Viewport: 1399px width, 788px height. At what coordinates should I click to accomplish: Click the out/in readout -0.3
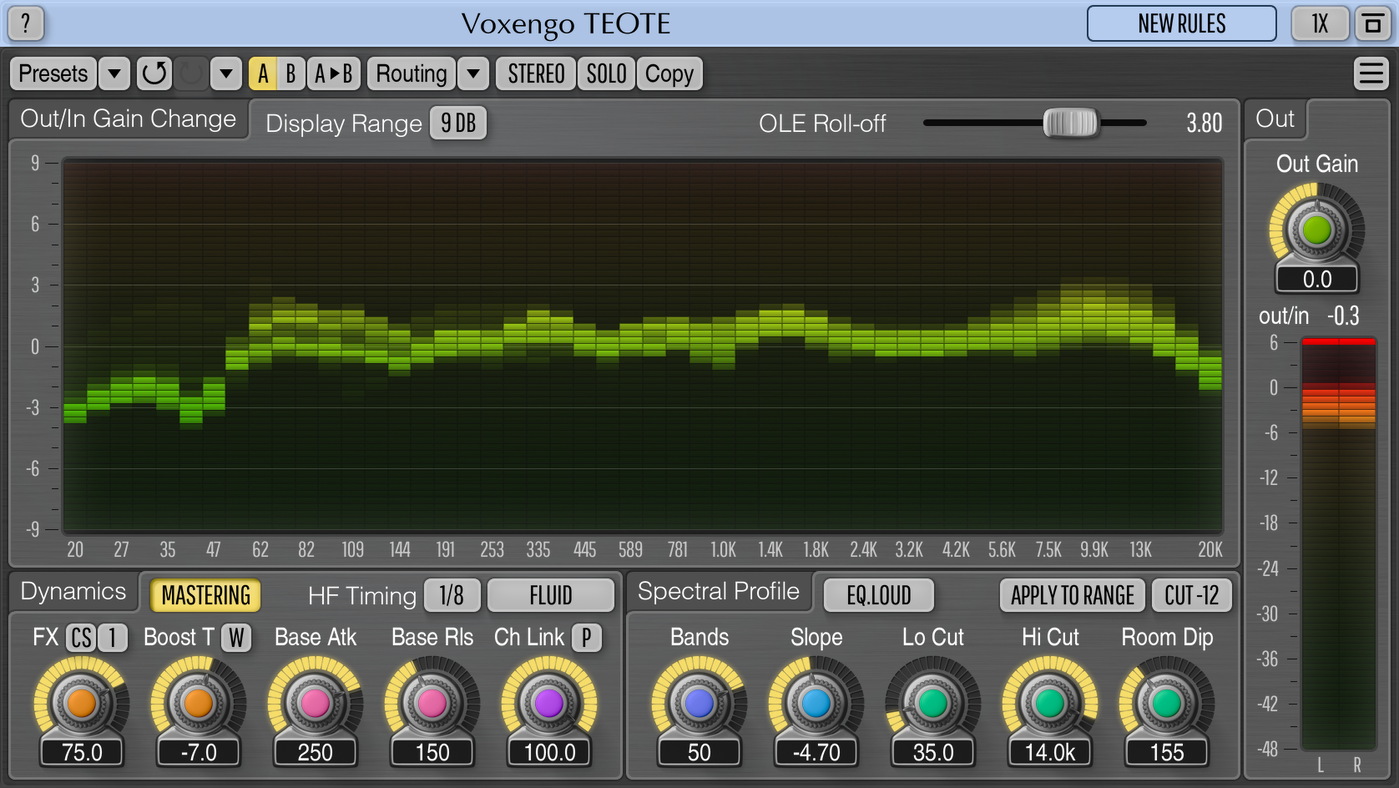[x=1343, y=316]
